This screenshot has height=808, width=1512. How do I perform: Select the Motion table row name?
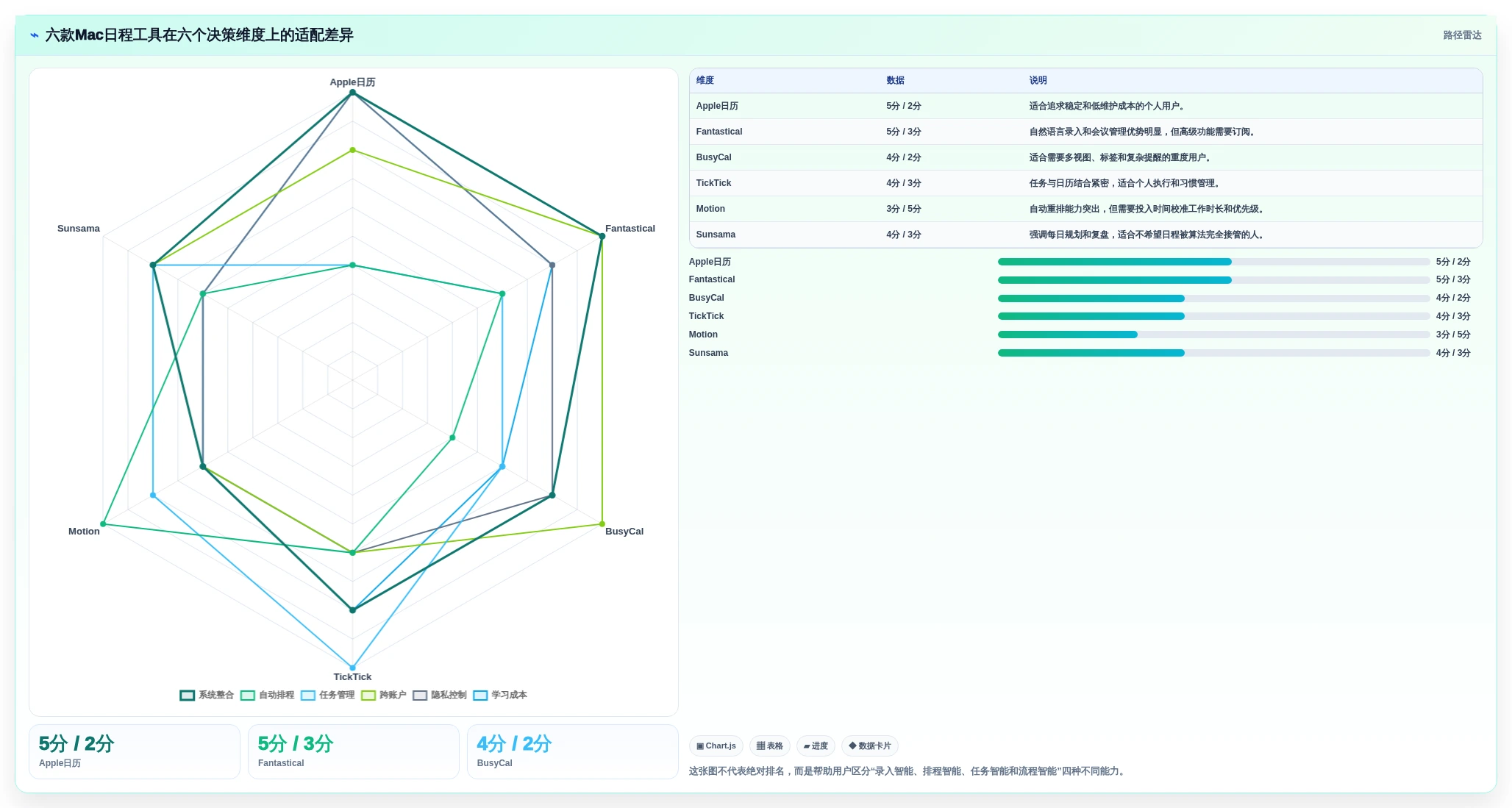click(x=710, y=209)
